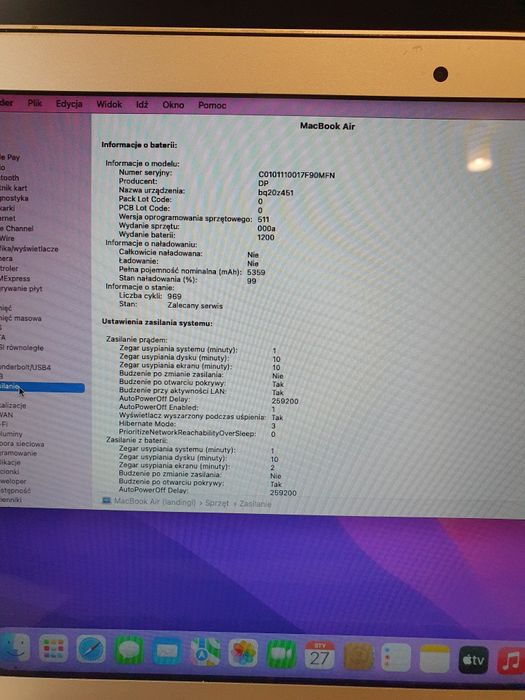This screenshot has height=700, width=525.
Task: Open the Okno menu
Action: tap(173, 105)
